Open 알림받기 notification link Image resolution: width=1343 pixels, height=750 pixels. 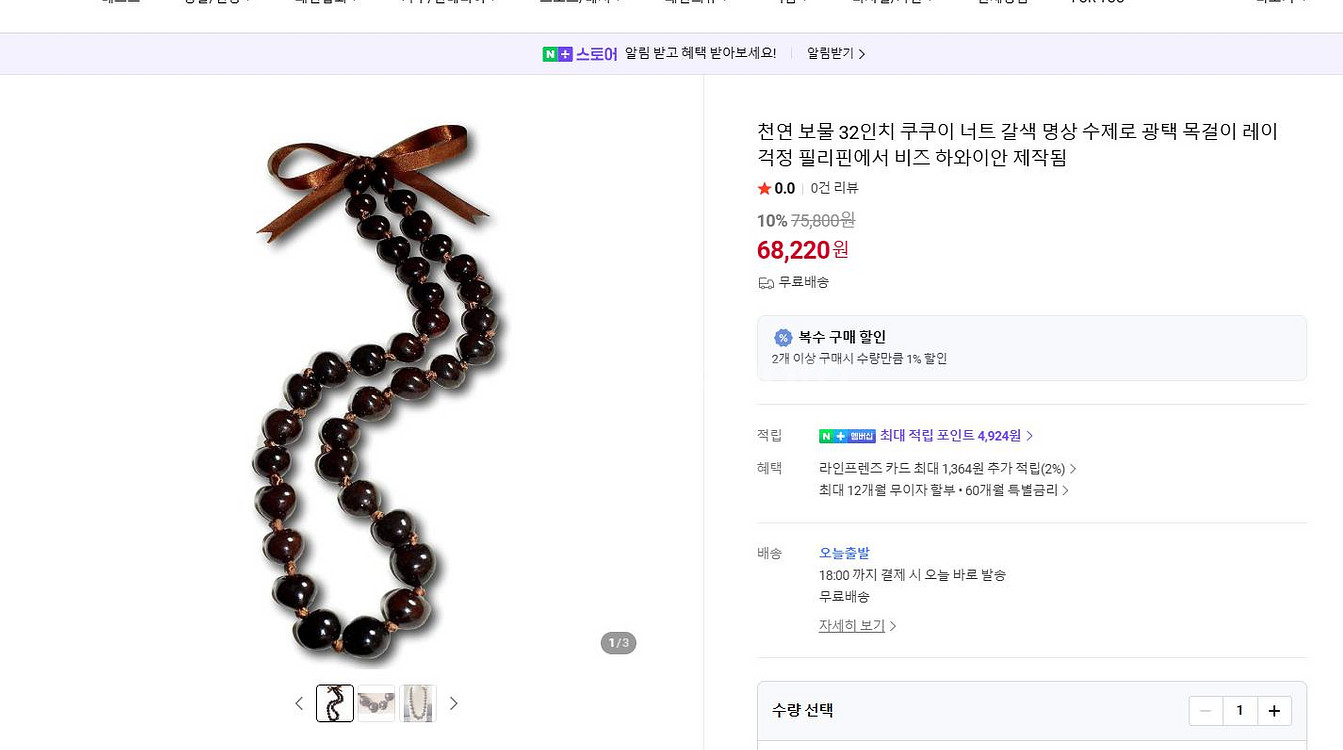836,54
